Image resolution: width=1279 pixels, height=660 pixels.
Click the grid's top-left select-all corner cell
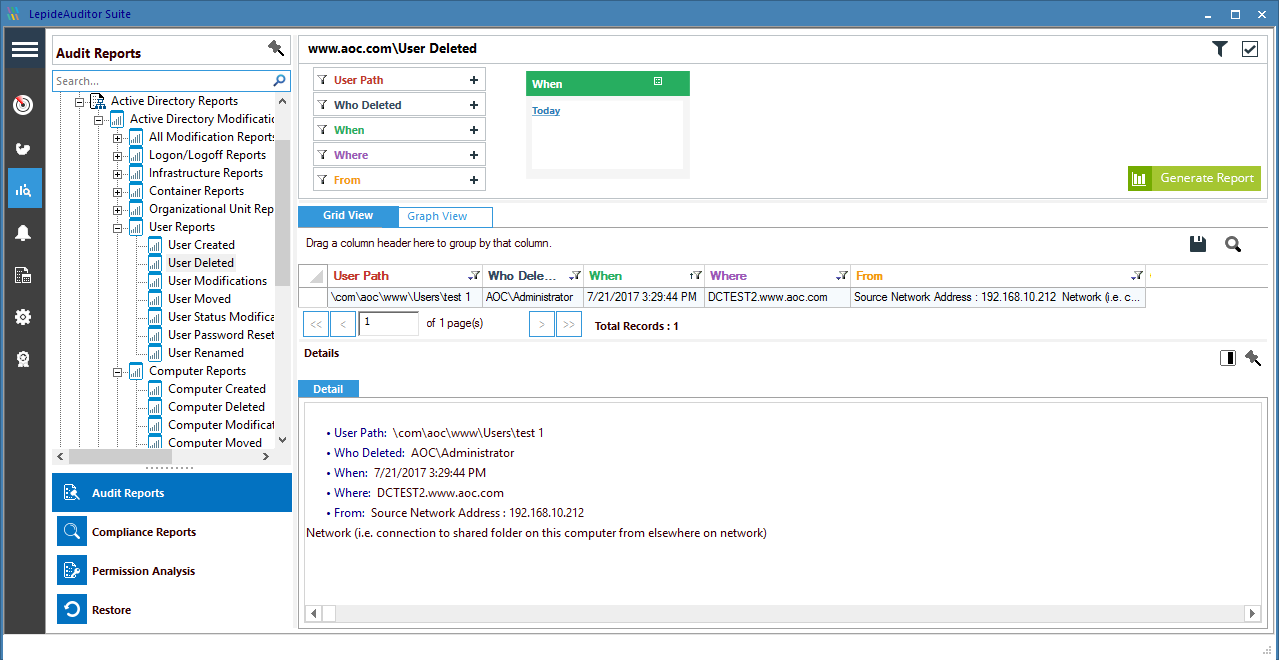click(313, 276)
